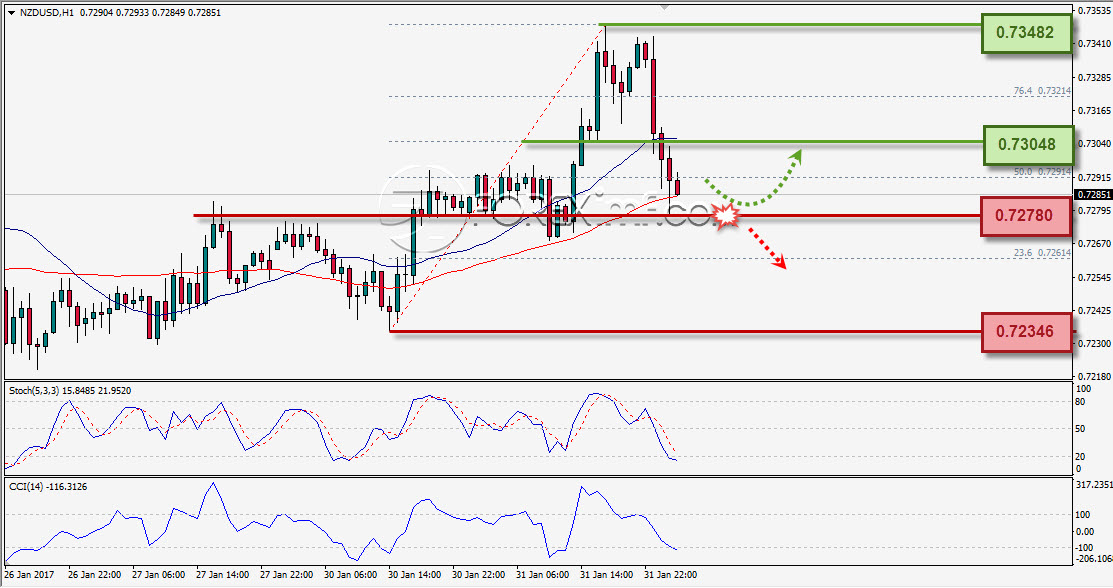
Task: Click the Stochastic scale value 20
Action: click(1080, 457)
